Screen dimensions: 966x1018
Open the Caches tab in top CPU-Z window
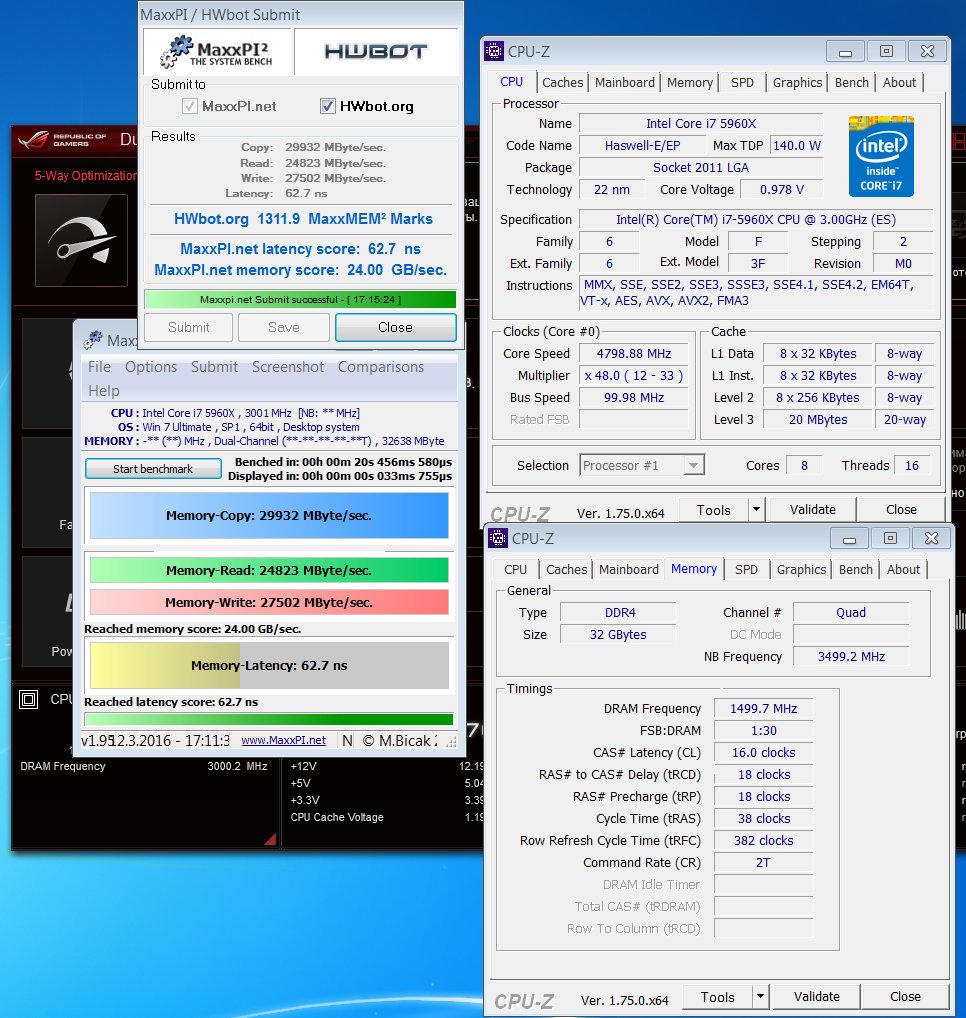point(563,82)
